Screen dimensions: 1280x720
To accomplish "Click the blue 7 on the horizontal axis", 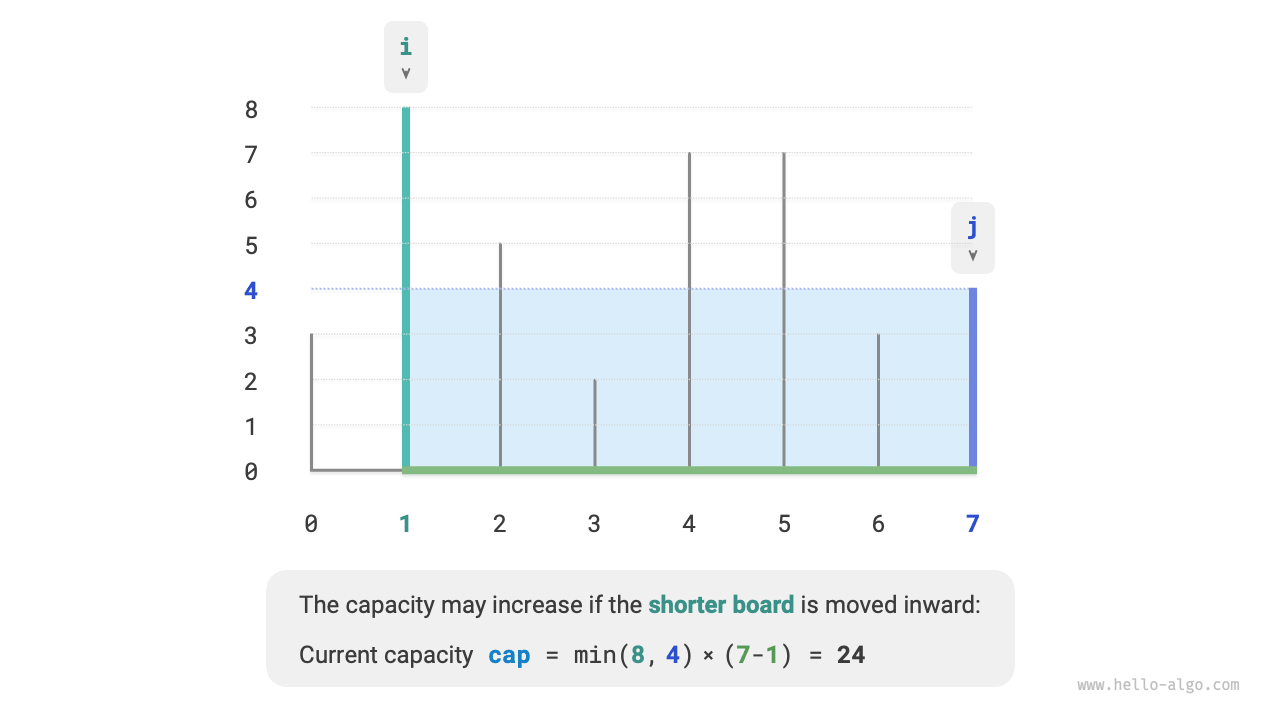I will click(x=972, y=523).
